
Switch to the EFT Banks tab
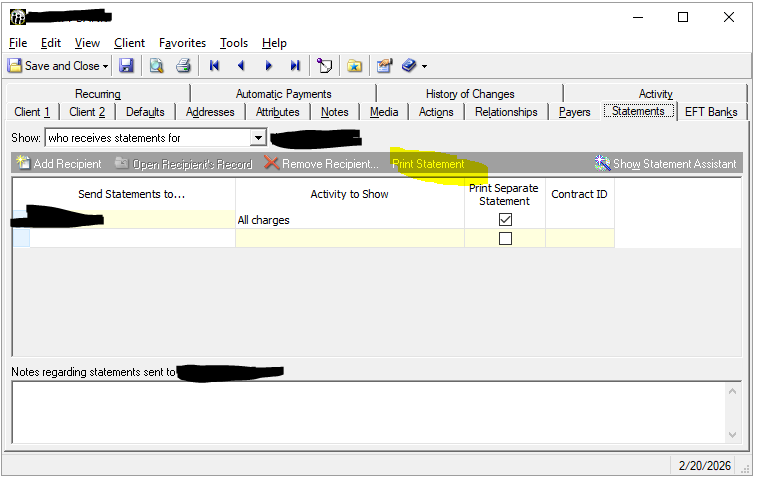pyautogui.click(x=711, y=112)
